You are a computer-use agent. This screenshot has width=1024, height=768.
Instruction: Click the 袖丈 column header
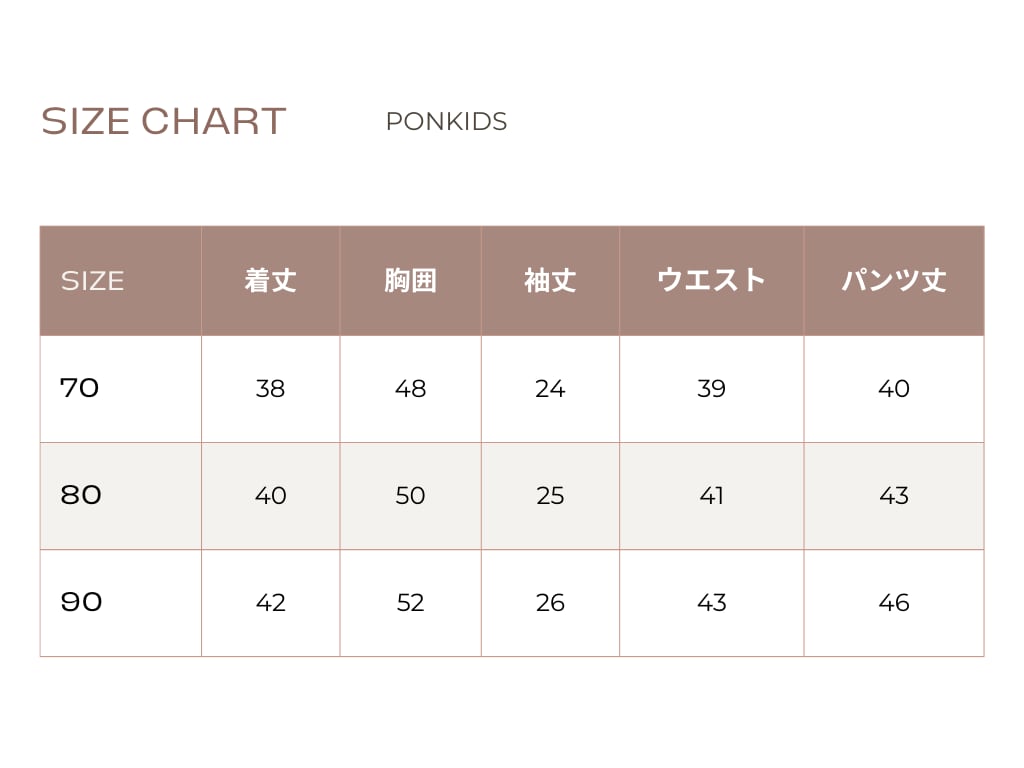point(550,280)
